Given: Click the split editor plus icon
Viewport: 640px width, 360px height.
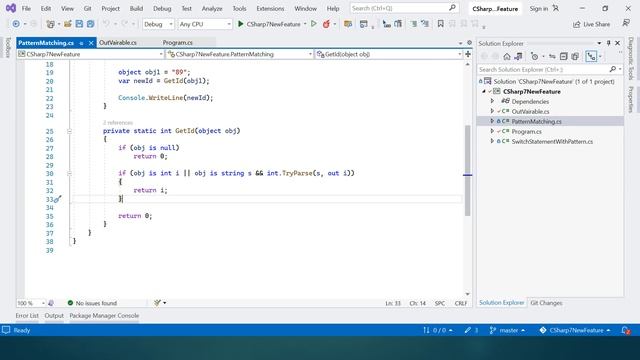Looking at the screenshot, I should click(468, 54).
